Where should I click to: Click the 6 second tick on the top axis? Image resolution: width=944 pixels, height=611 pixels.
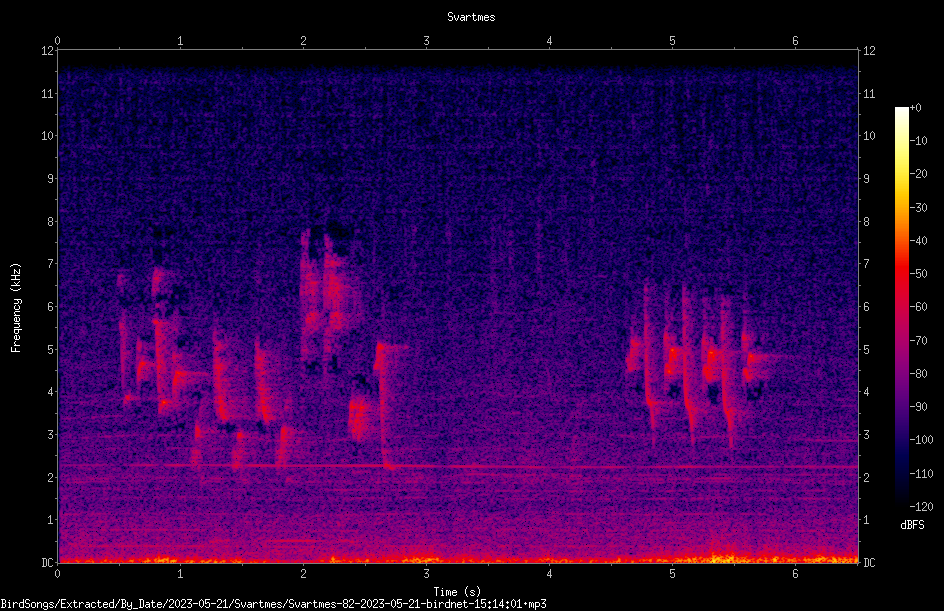(x=795, y=41)
